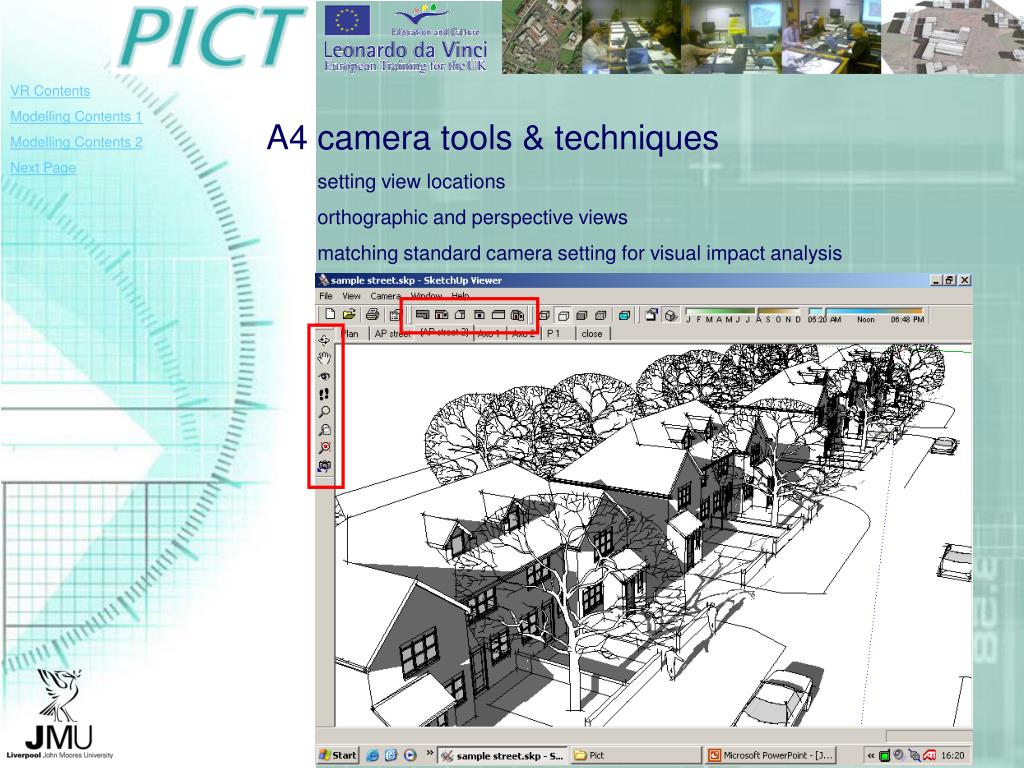The image size is (1024, 768).
Task: Switch to the (AP street 2) page tab
Action: coord(444,332)
